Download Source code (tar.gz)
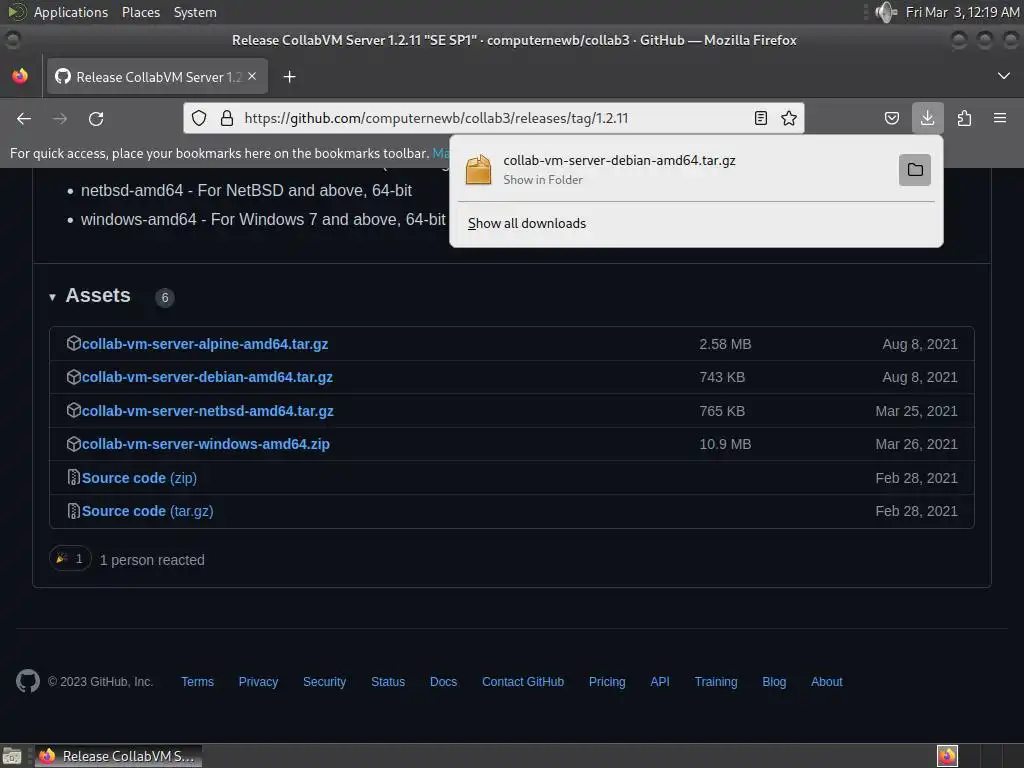Viewport: 1024px width, 768px height. [x=148, y=511]
